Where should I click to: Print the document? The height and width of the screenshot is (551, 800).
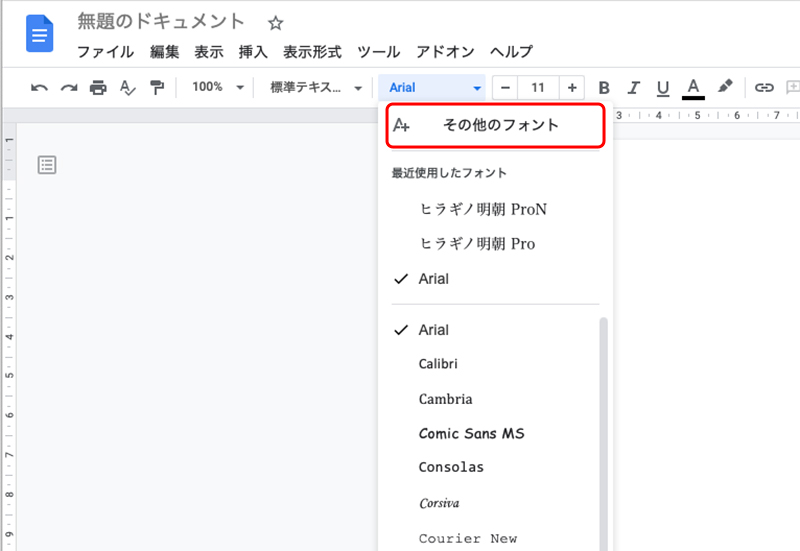click(98, 88)
